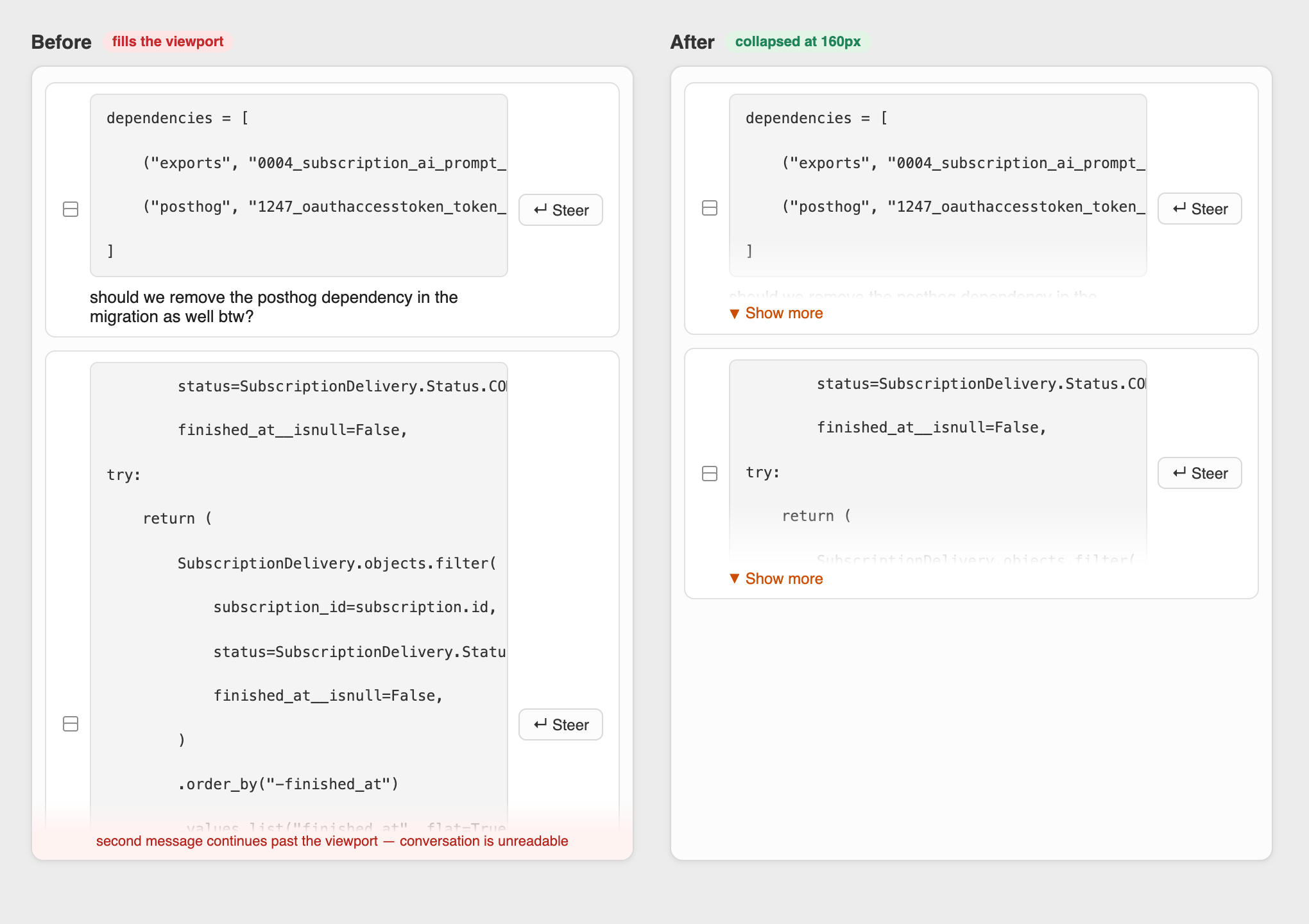Image resolution: width=1309 pixels, height=924 pixels.
Task: Click collapse icon beside After panel's try/return message
Action: coord(710,474)
